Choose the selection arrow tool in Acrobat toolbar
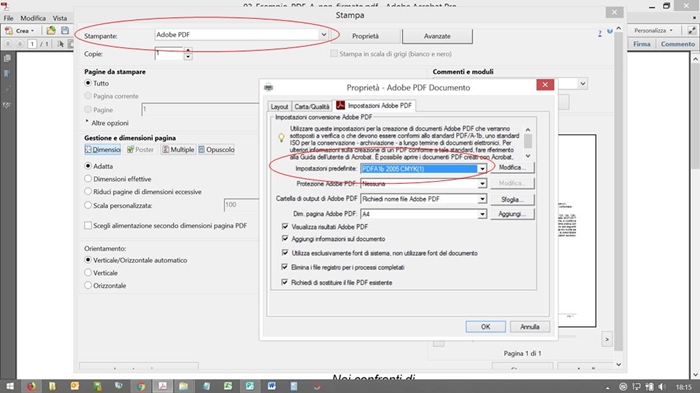 point(61,44)
